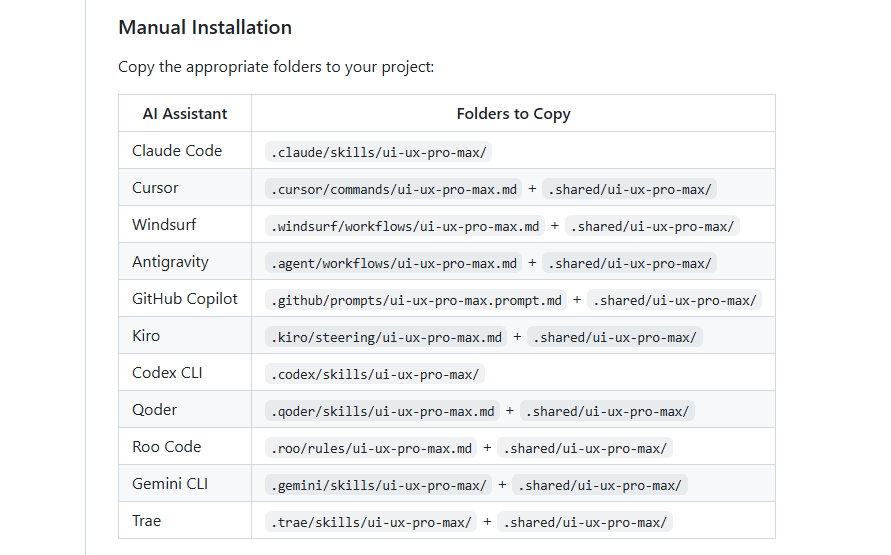Viewport: 891px width, 555px height.
Task: Click the AI Assistant column header
Action: (x=185, y=114)
